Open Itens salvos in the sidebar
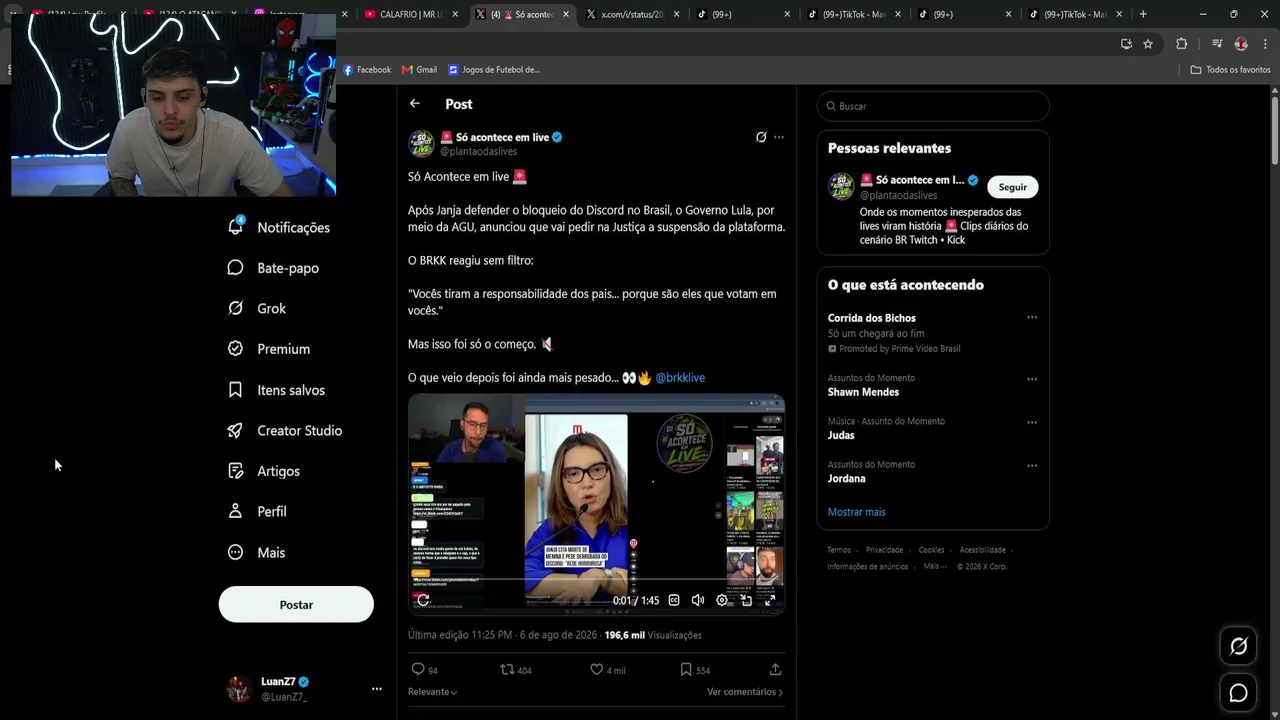 pyautogui.click(x=276, y=390)
